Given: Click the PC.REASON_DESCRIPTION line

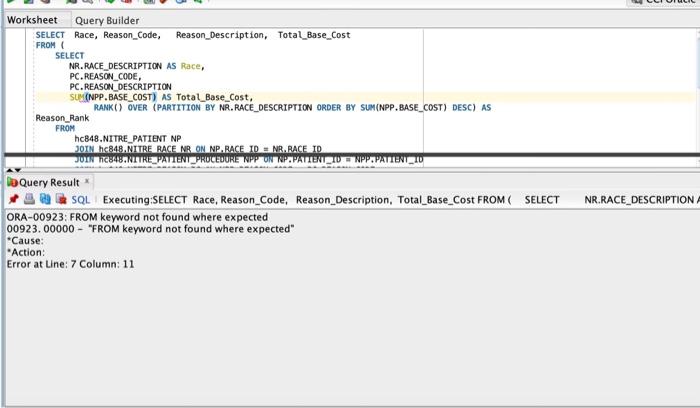Looking at the screenshot, I should pos(120,87).
